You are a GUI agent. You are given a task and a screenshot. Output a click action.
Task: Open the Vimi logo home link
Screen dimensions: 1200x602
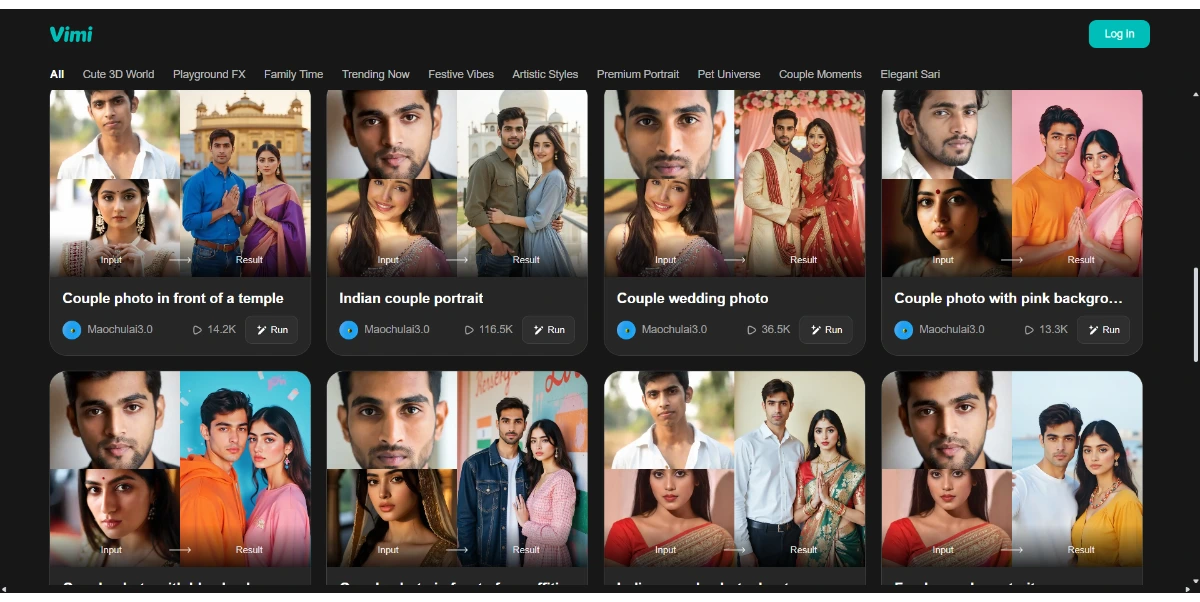coord(71,34)
